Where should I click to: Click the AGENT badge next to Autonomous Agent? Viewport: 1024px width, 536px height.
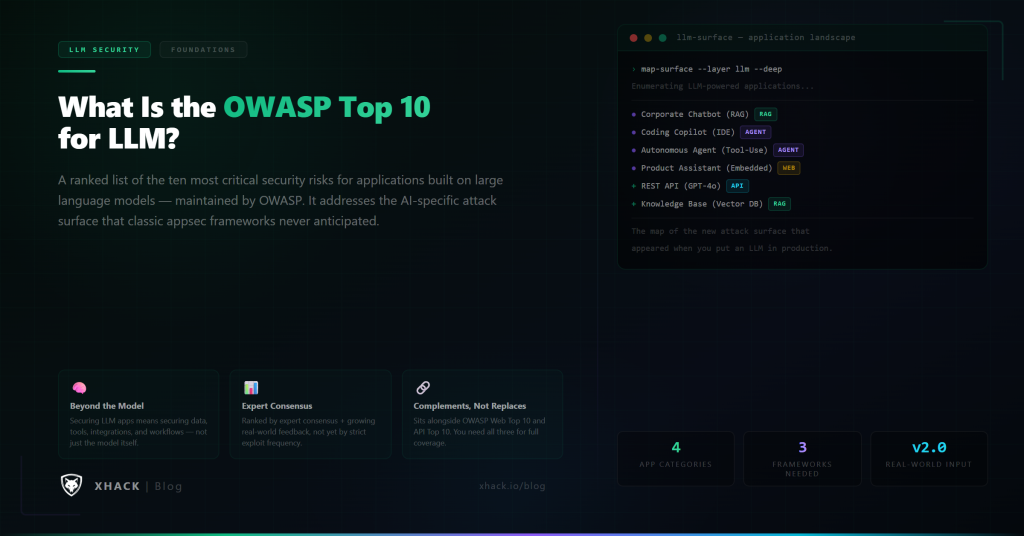788,150
